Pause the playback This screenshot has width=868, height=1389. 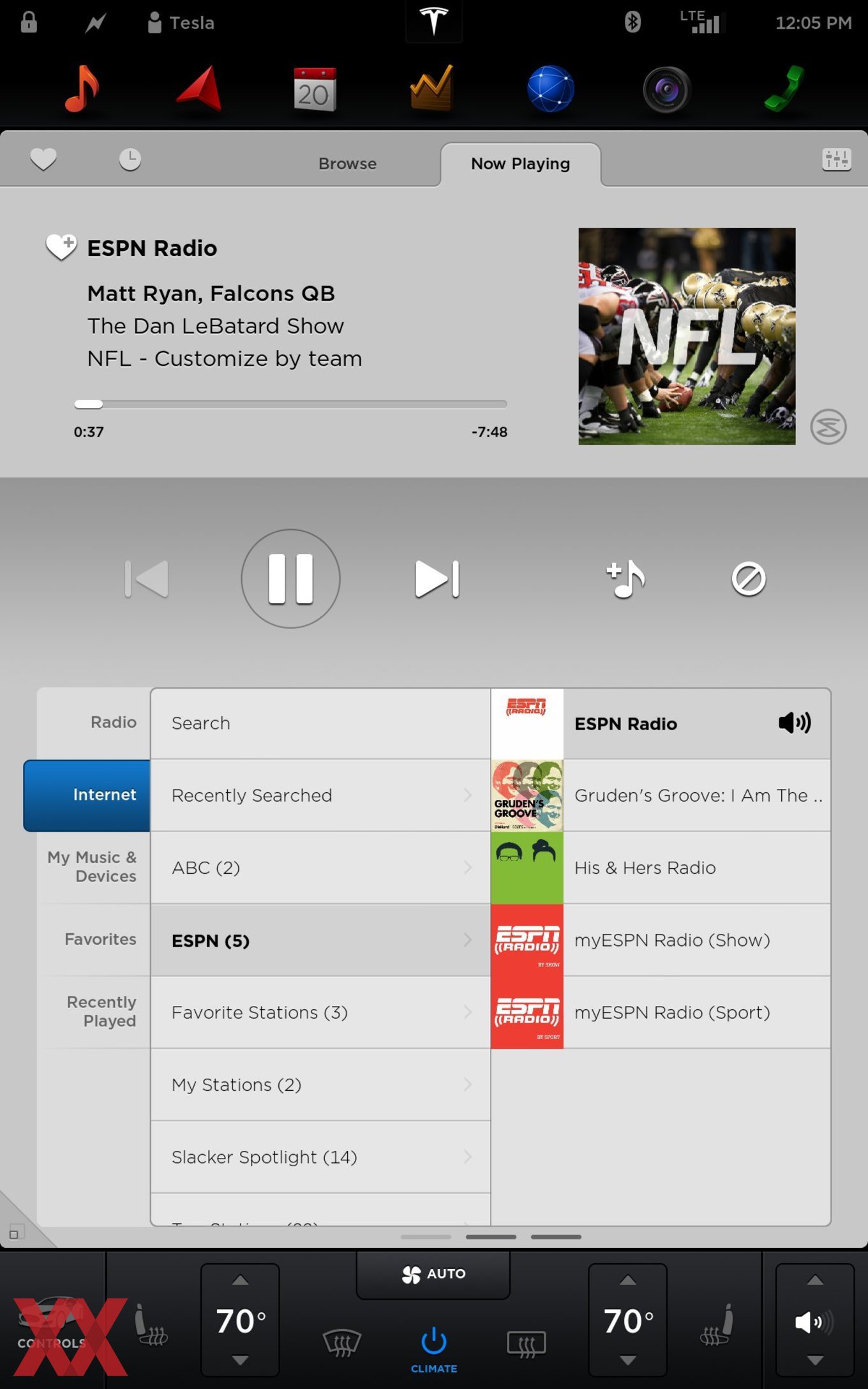tap(290, 578)
